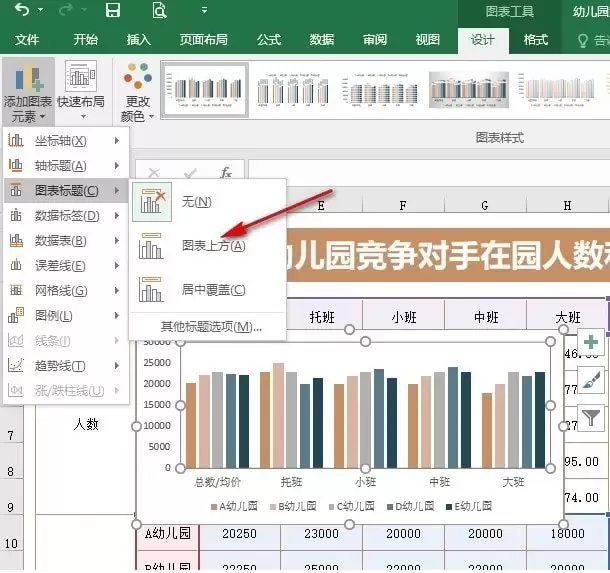Click the Chart Filters funnel button

(x=591, y=417)
